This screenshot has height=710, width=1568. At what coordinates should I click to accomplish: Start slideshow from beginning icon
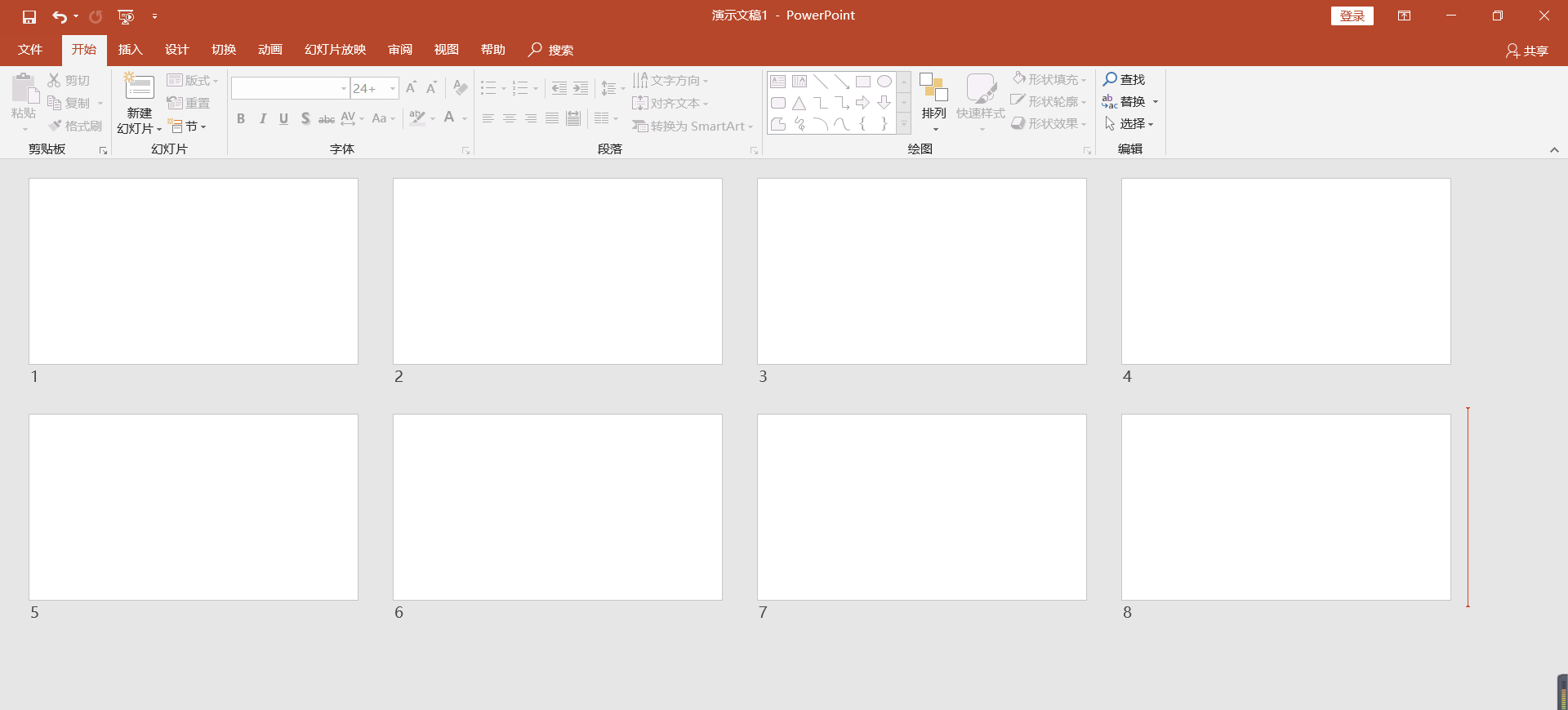coord(126,16)
